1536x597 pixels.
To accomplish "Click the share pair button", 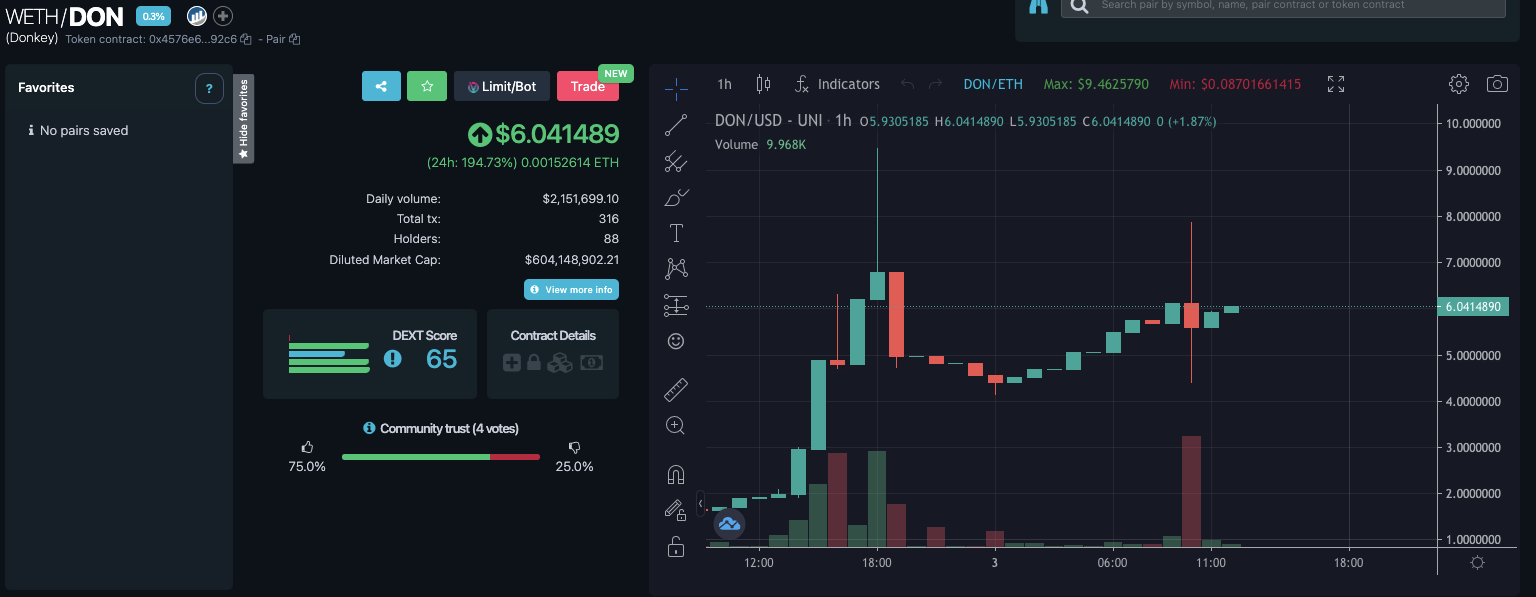I will point(381,86).
